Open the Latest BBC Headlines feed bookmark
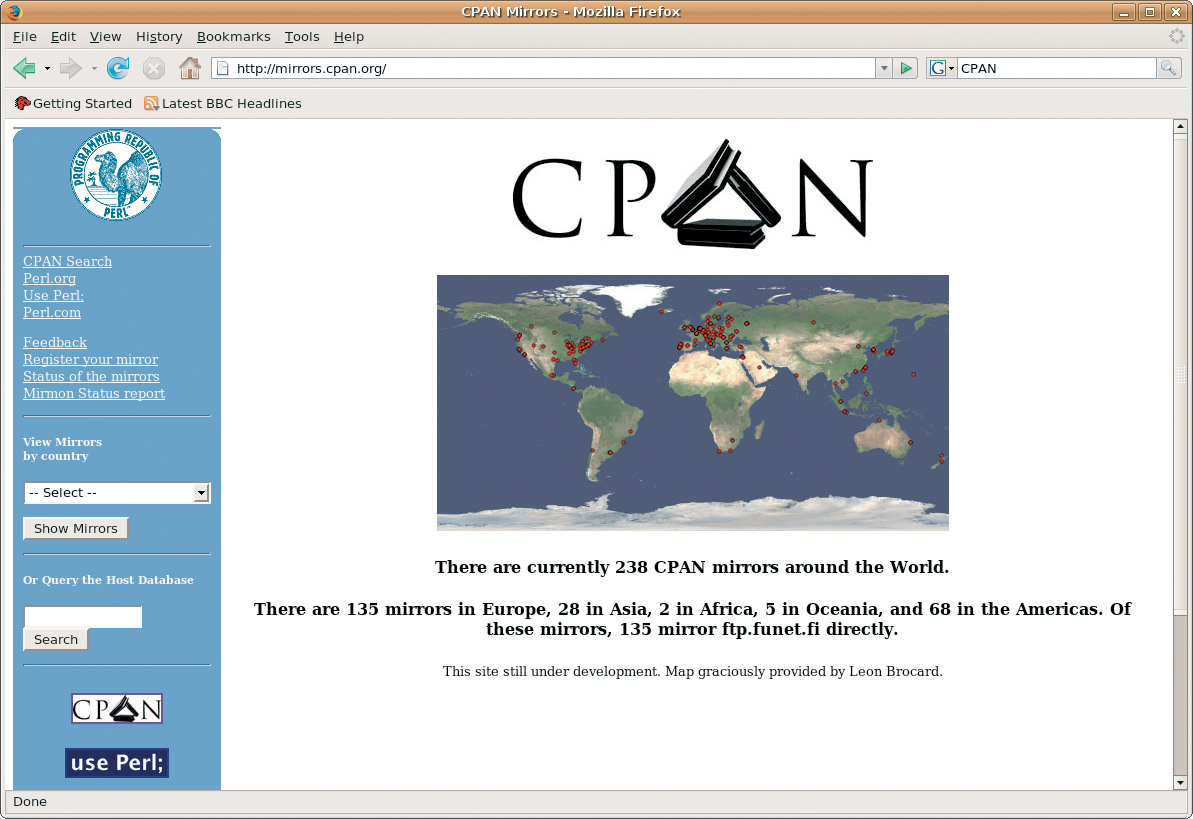Screen dimensions: 1193x819 223,104
